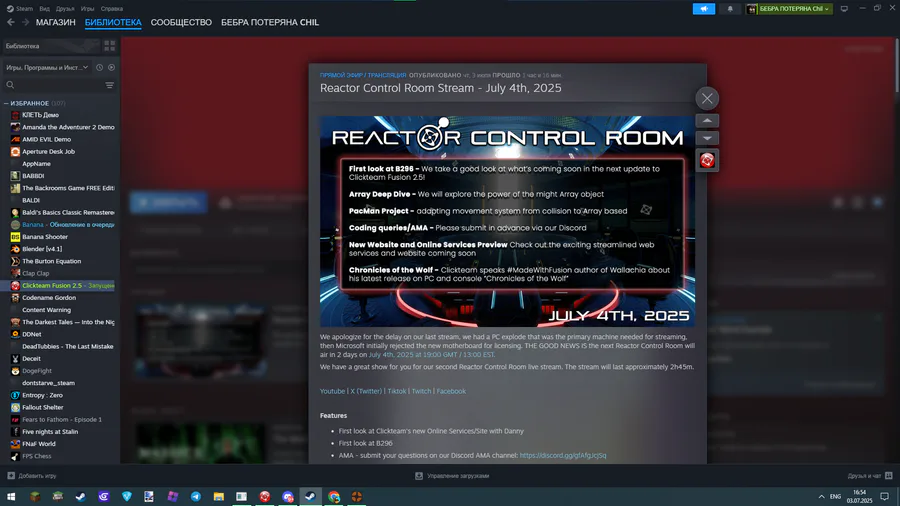Select Clickteam Fusion 2.5 in the library

coord(62,285)
